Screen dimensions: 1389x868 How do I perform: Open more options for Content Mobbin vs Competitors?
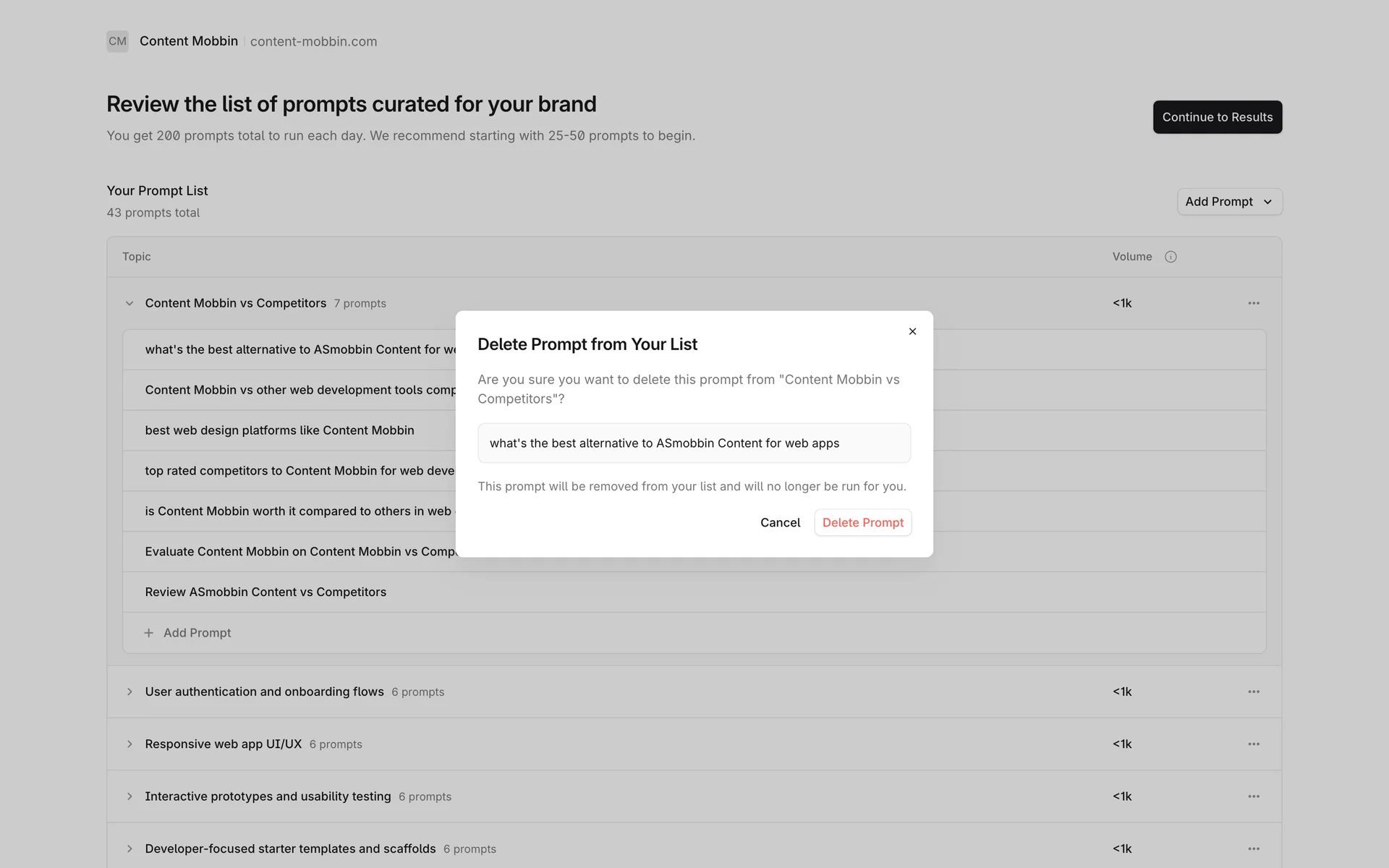pos(1254,303)
